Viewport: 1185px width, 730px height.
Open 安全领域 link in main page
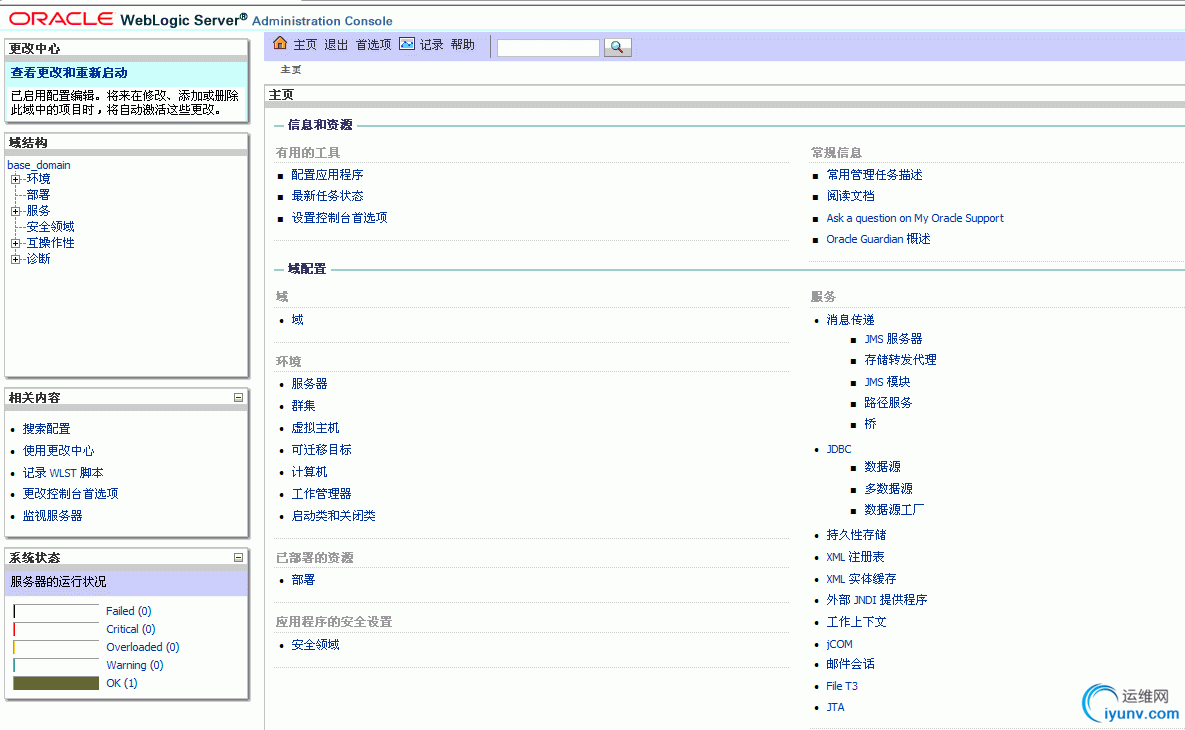[315, 645]
